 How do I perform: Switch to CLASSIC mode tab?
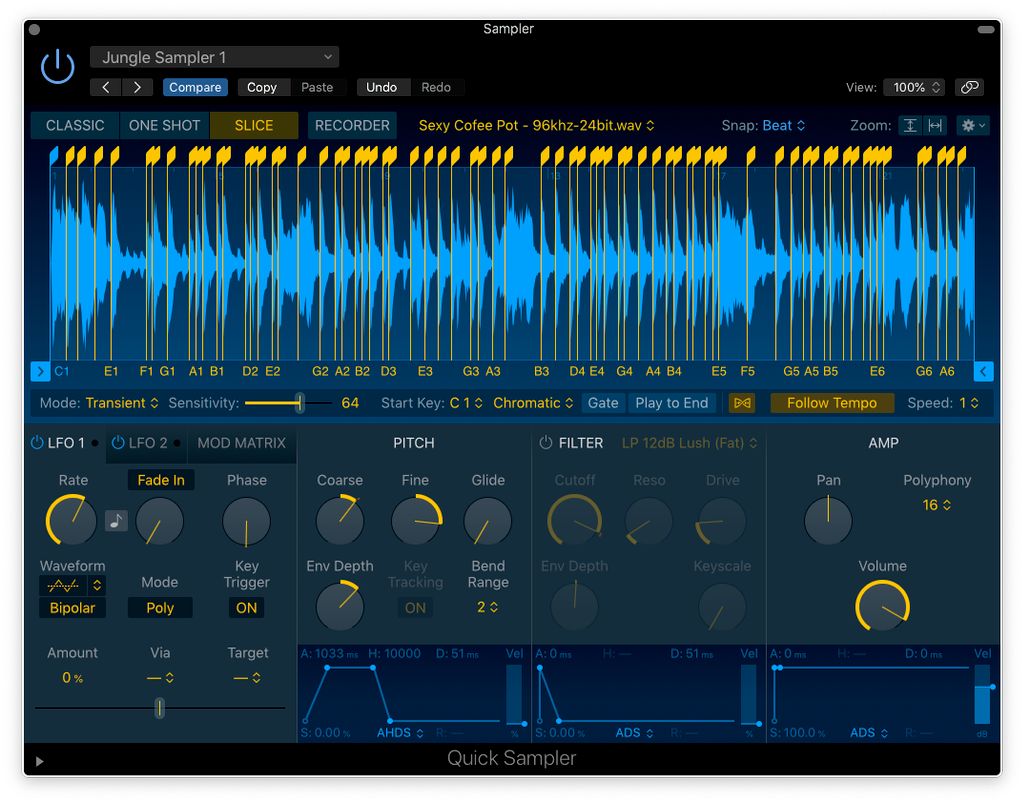click(x=75, y=125)
